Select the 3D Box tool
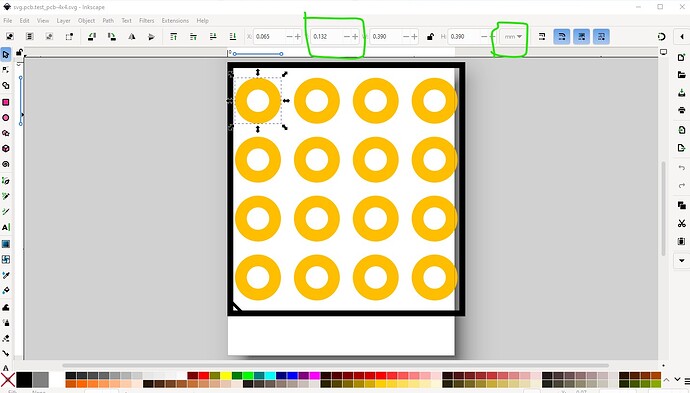Viewport: 690px width, 393px height. [x=6, y=149]
